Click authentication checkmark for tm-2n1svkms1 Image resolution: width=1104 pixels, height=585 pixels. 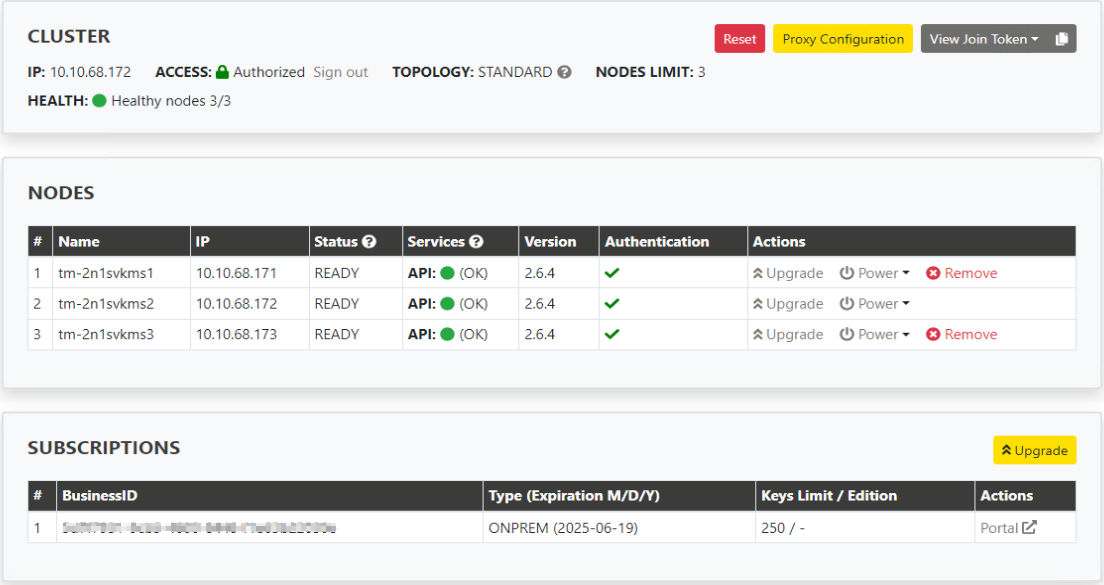pyautogui.click(x=612, y=273)
